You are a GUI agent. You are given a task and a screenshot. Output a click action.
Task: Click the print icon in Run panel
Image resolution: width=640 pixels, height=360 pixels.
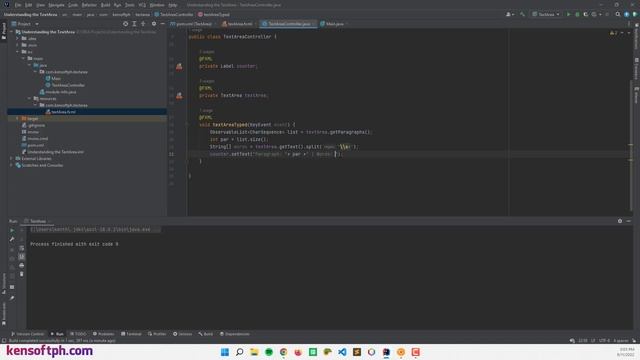[x=22, y=265]
